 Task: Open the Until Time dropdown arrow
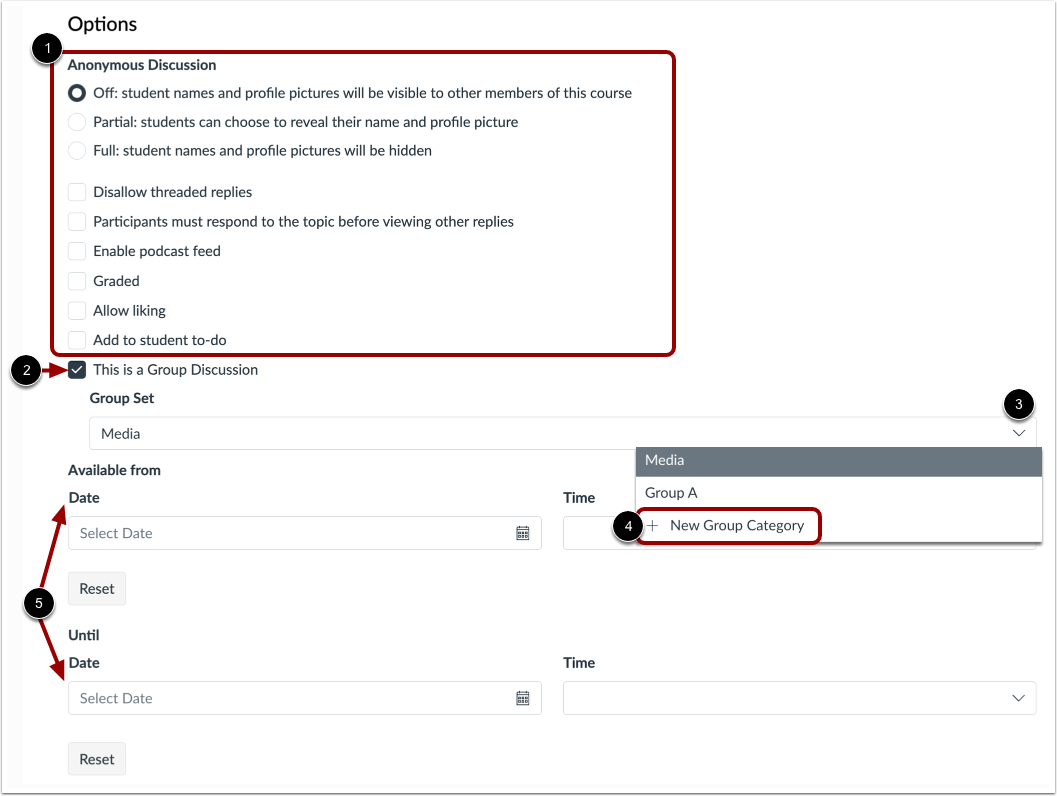tap(1019, 698)
